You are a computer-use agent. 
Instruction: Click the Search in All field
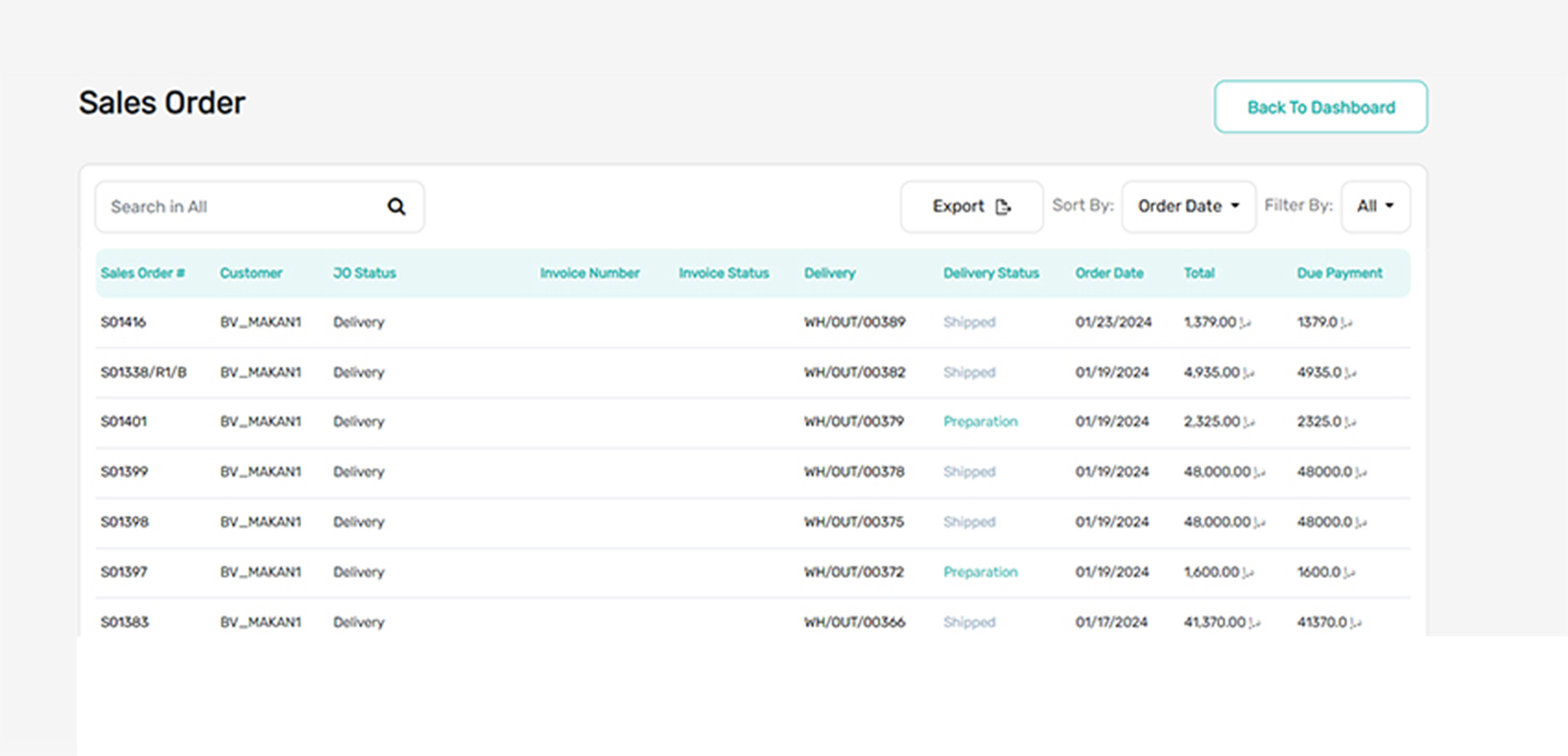click(x=260, y=206)
